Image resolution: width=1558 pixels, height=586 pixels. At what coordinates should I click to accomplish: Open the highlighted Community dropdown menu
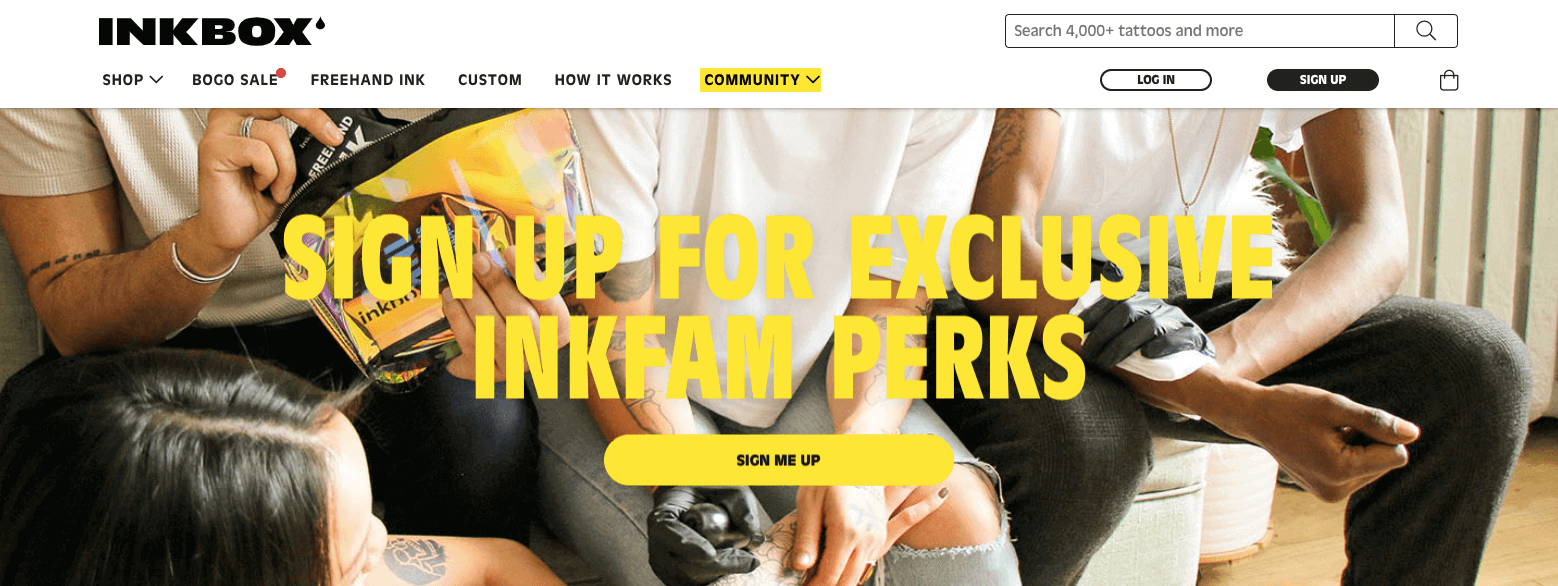click(x=760, y=80)
